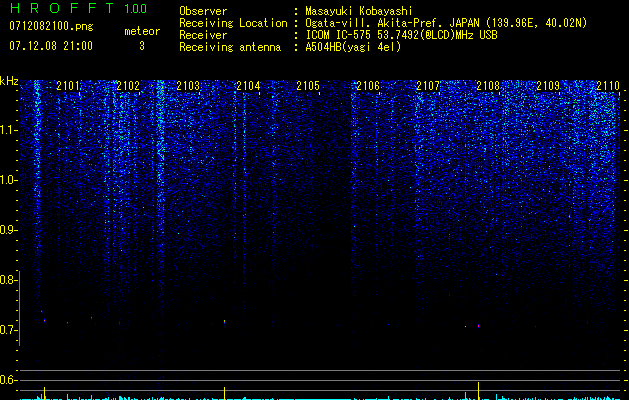Click the A504HB(yagi 4el) antenna text

coord(353,47)
